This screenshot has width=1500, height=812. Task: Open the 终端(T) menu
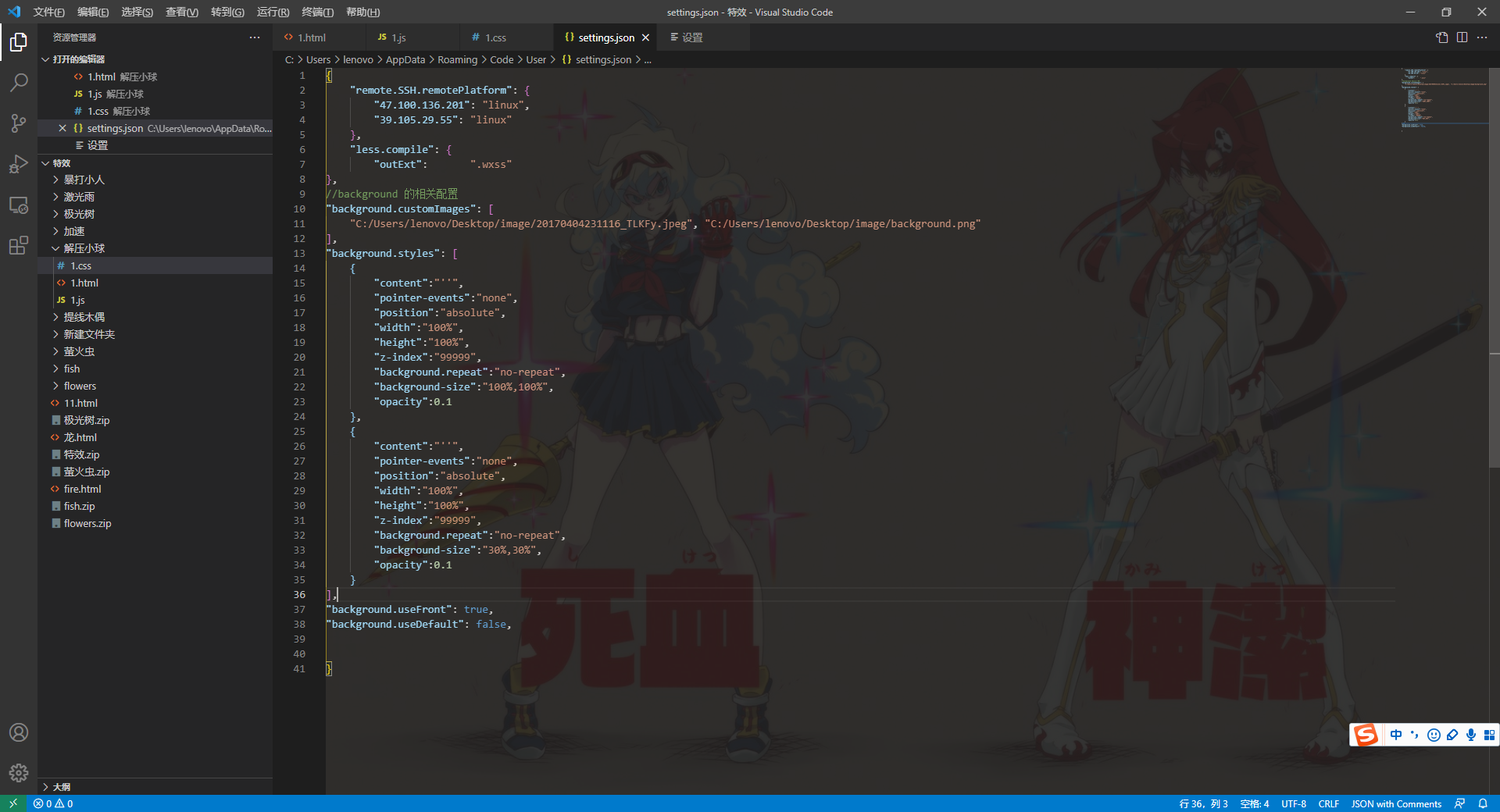(317, 12)
